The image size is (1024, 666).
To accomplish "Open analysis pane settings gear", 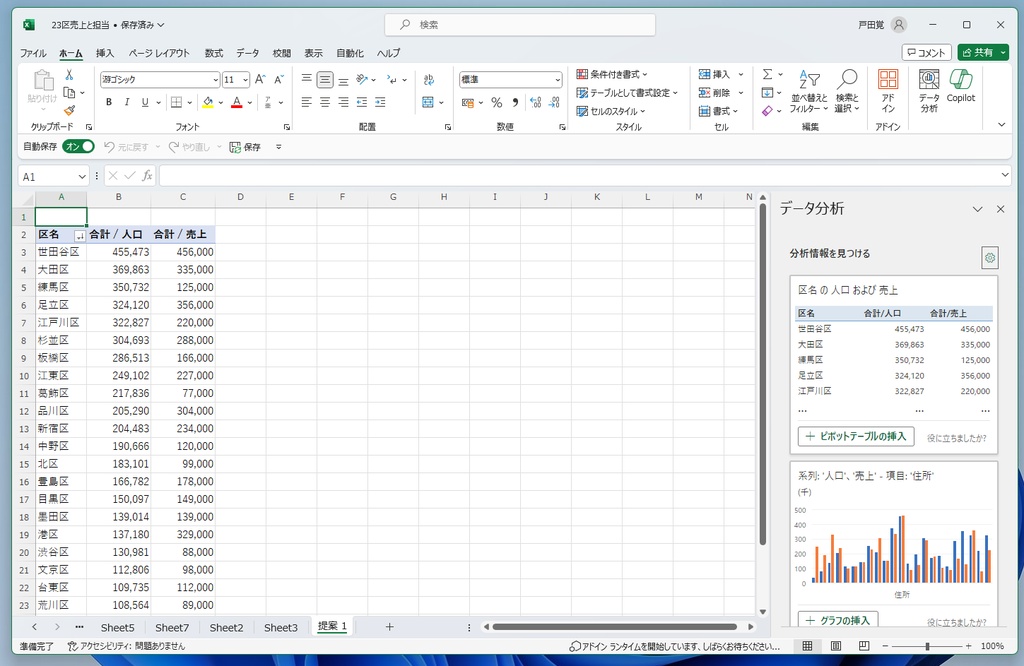I will [x=990, y=258].
